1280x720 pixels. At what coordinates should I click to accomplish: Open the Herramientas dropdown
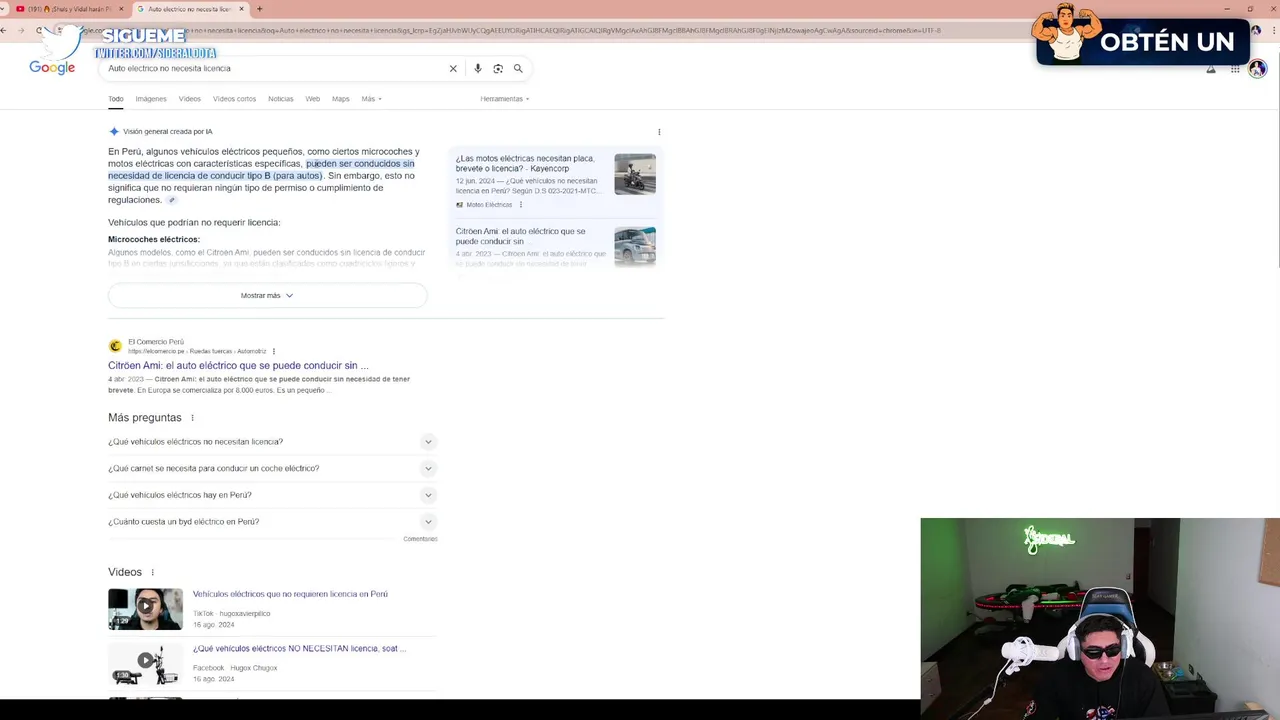pos(505,99)
